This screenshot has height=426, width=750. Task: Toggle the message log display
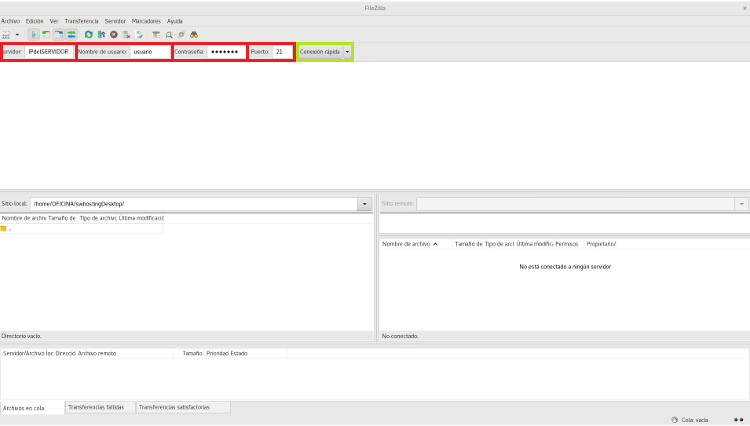(x=33, y=34)
